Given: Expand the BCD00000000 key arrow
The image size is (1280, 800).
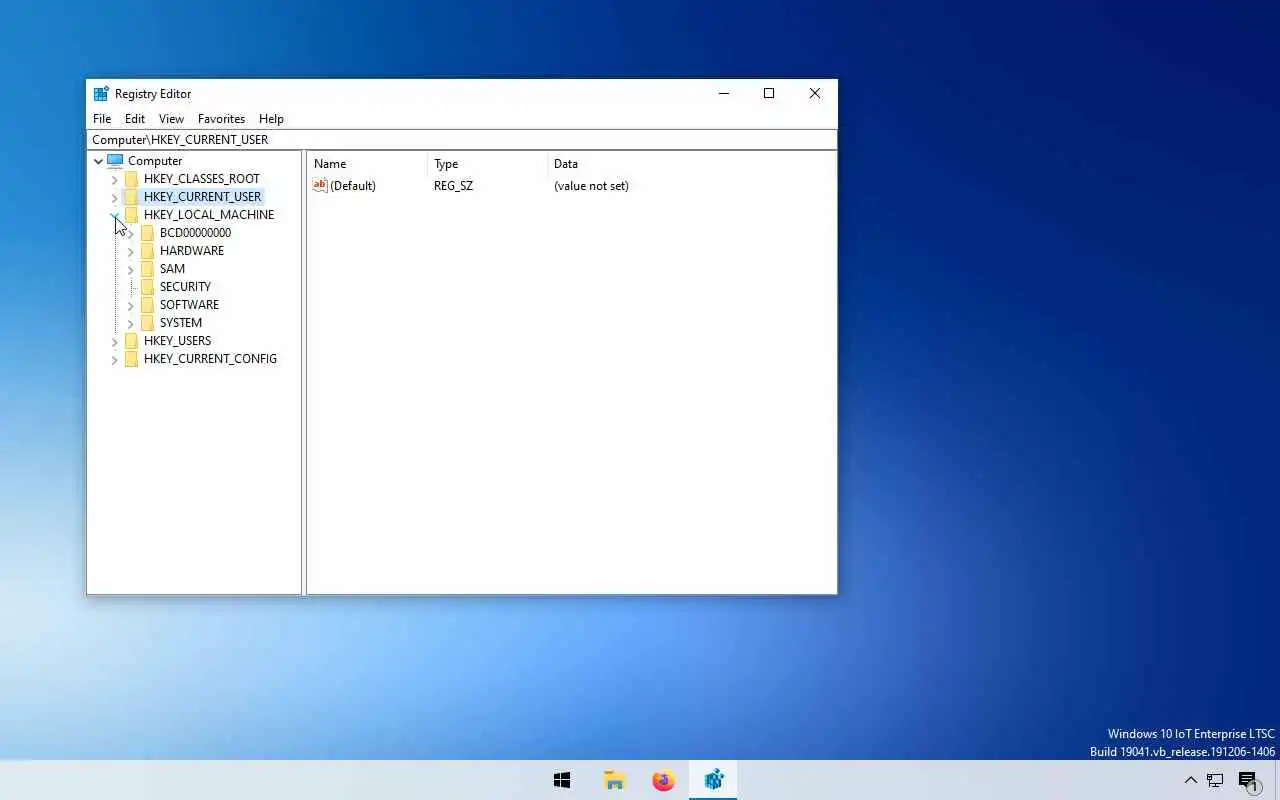Looking at the screenshot, I should [x=130, y=233].
